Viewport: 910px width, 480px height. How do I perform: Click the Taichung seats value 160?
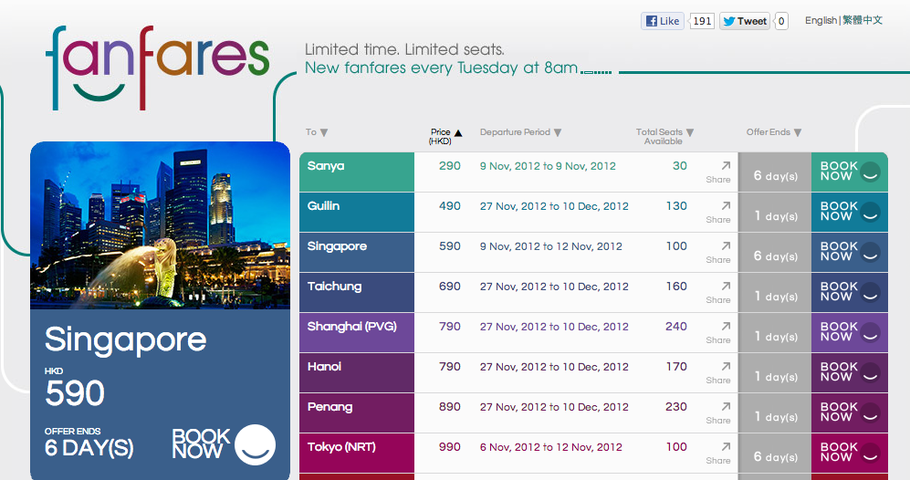676,287
